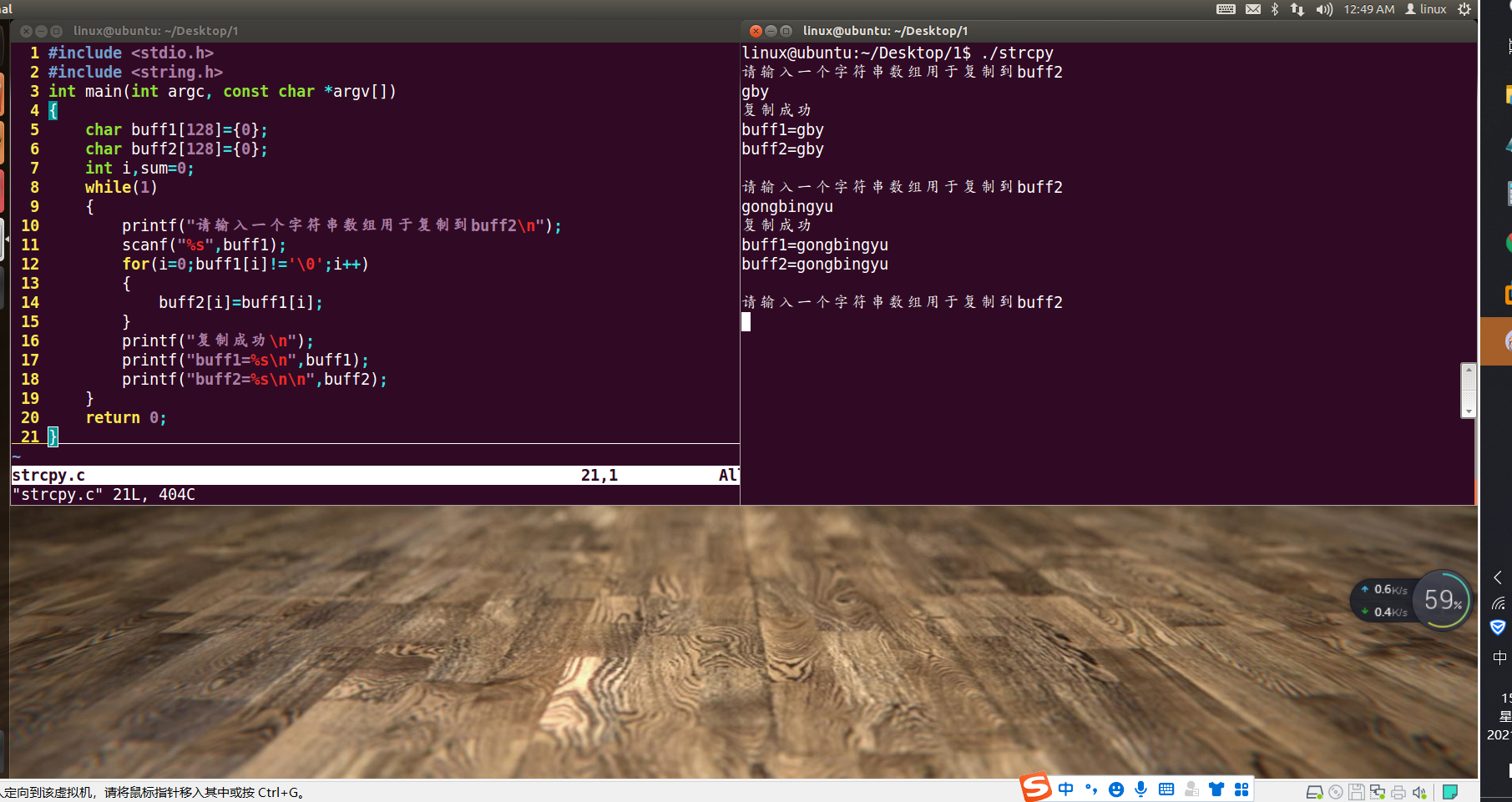This screenshot has width=1512, height=802.
Task: Click VM hard disk status icon
Action: coord(1314,792)
